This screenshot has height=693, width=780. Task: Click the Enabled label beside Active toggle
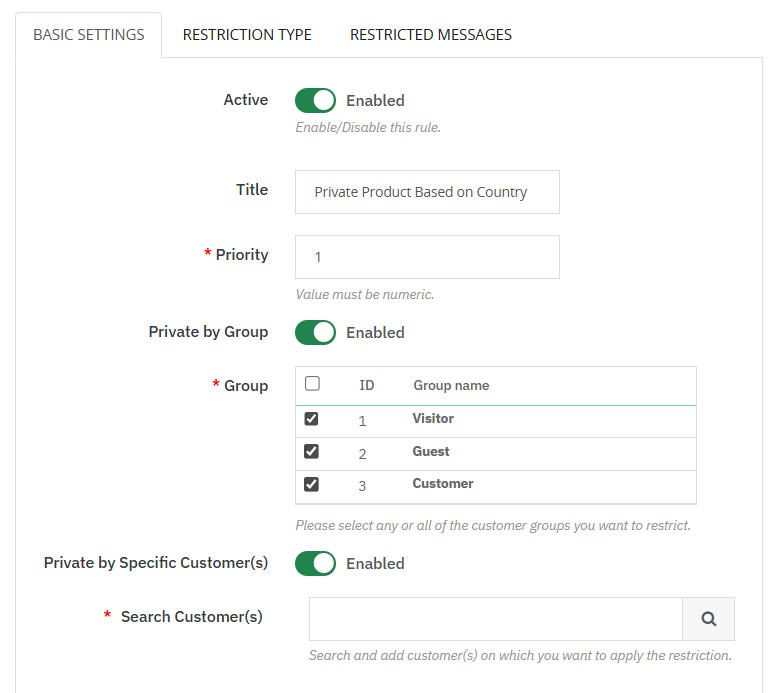[375, 100]
